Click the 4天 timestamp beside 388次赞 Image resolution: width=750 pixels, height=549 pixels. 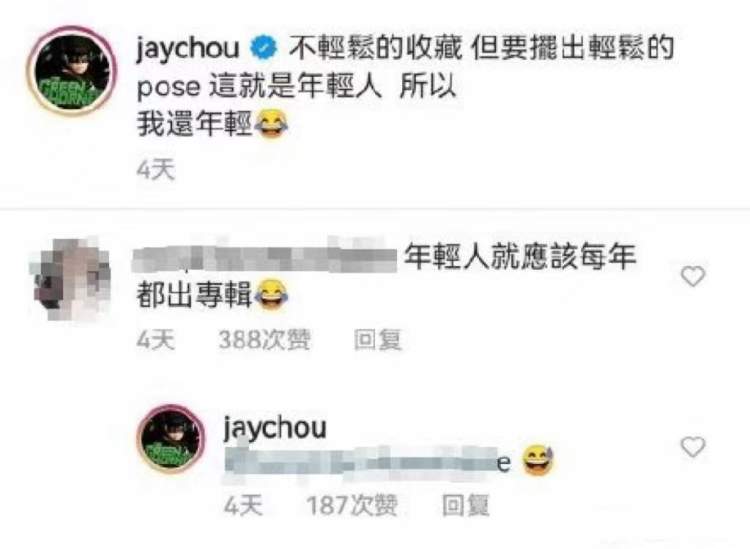pos(156,340)
